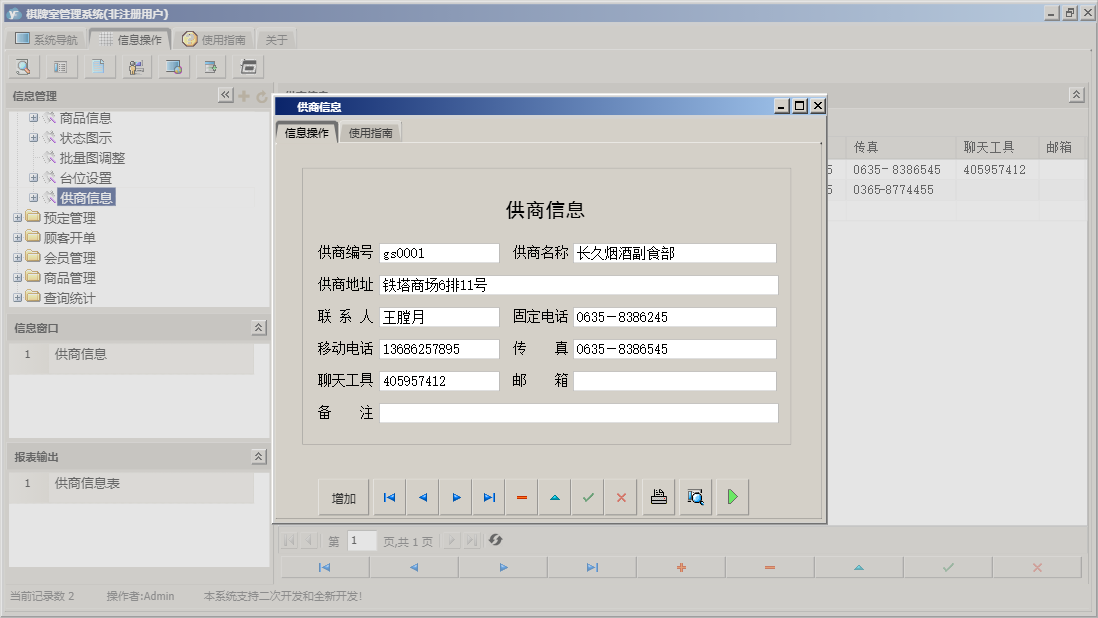
Task: Collapse the 信息管理 panel with its chevron
Action: tap(225, 97)
